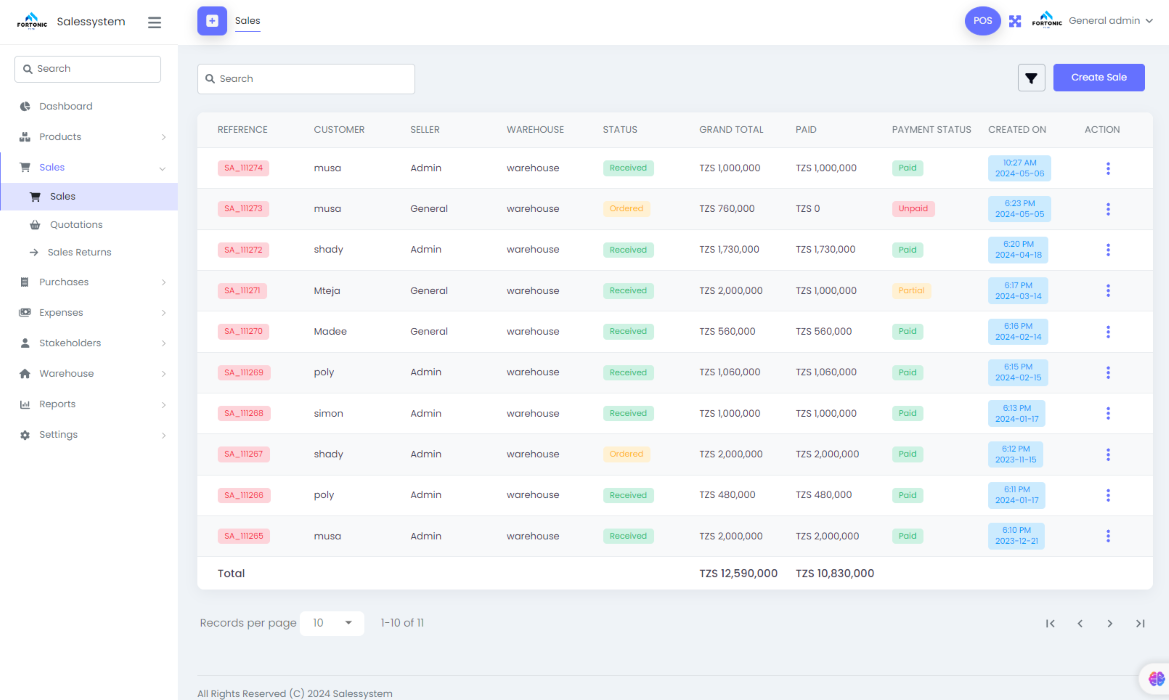Open action menu for SA_111274 row
This screenshot has height=700, width=1169.
(x=1108, y=168)
